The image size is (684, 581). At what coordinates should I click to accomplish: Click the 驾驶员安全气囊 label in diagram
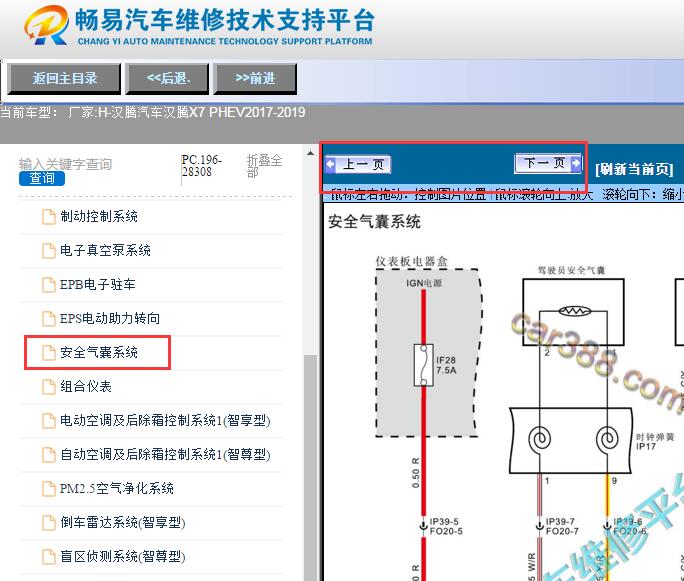click(571, 270)
